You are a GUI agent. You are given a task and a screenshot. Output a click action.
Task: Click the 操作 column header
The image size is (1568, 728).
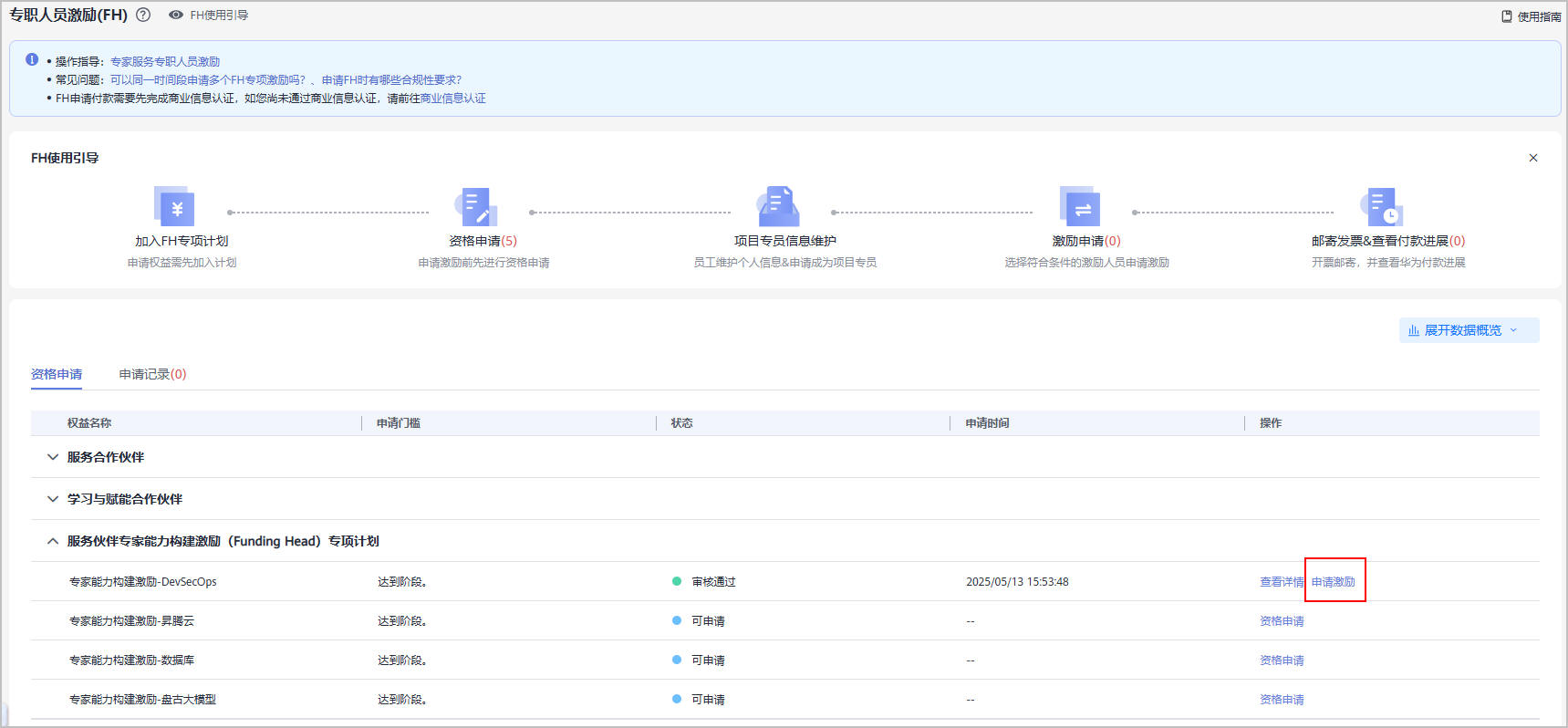pos(1271,423)
